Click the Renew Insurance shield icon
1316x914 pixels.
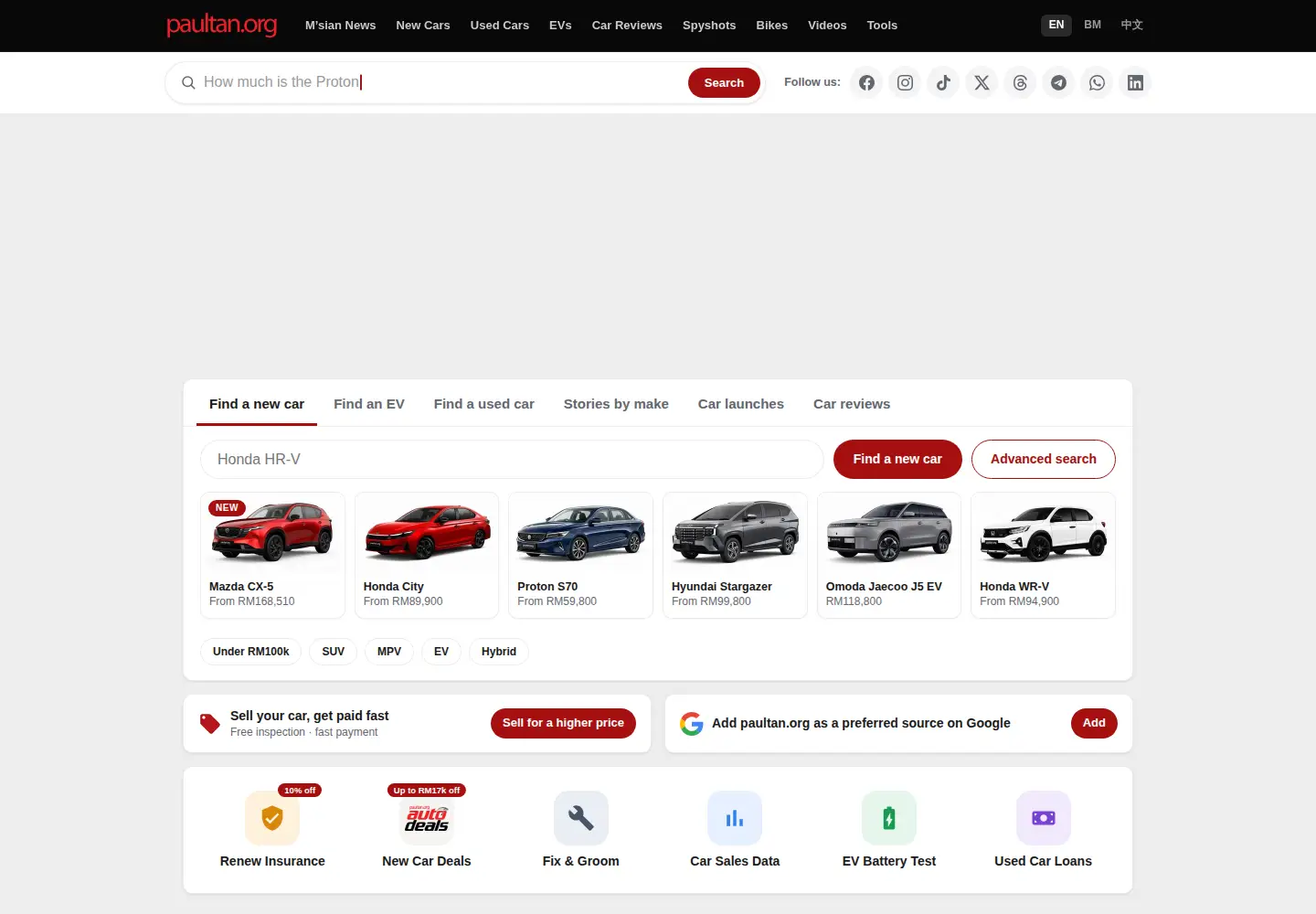click(x=272, y=818)
